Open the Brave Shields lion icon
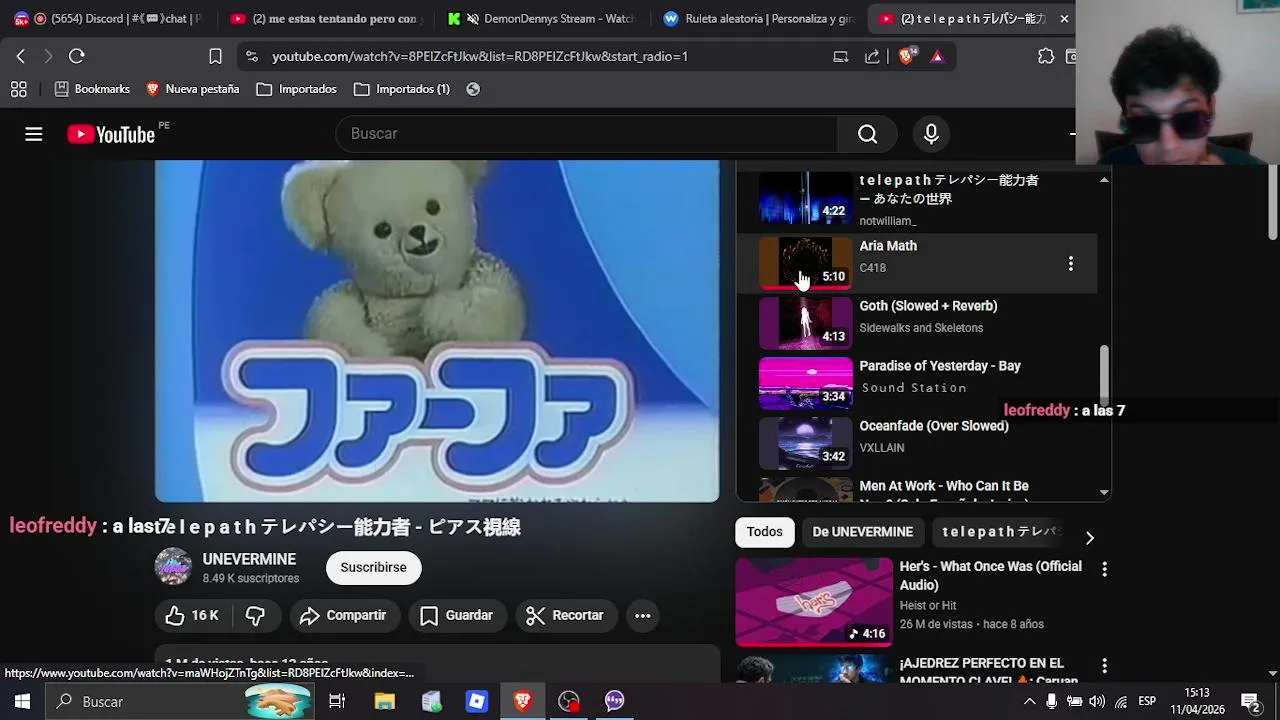This screenshot has height=720, width=1280. 907,57
